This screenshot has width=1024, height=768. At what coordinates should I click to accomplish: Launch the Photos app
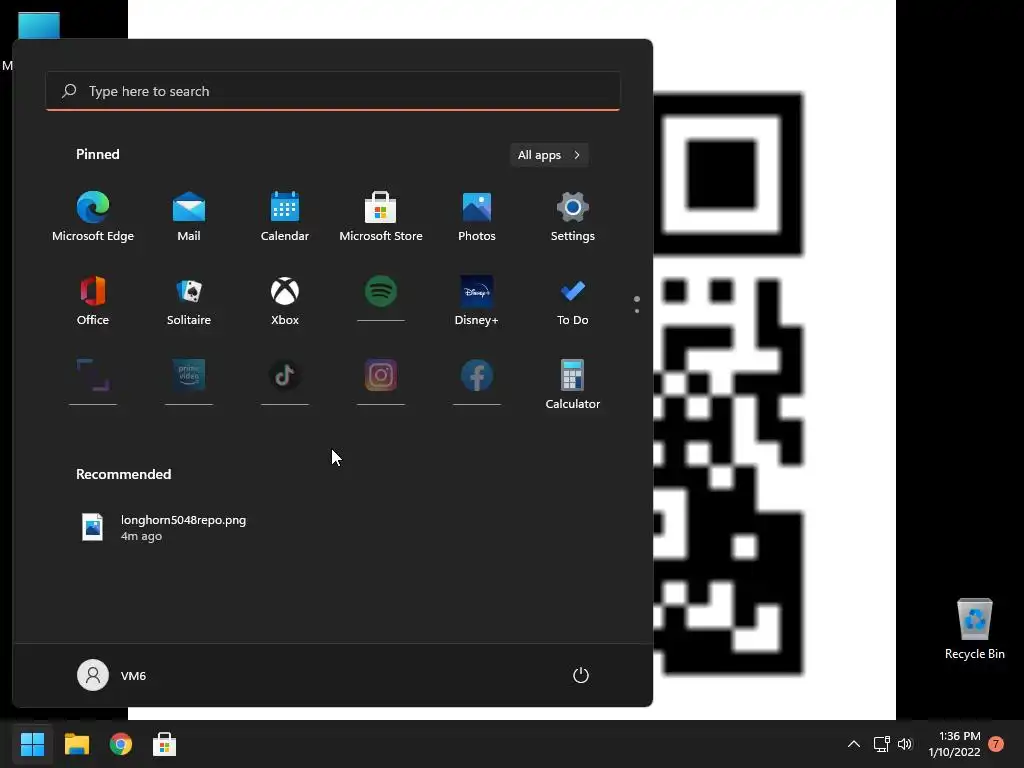pos(477,217)
